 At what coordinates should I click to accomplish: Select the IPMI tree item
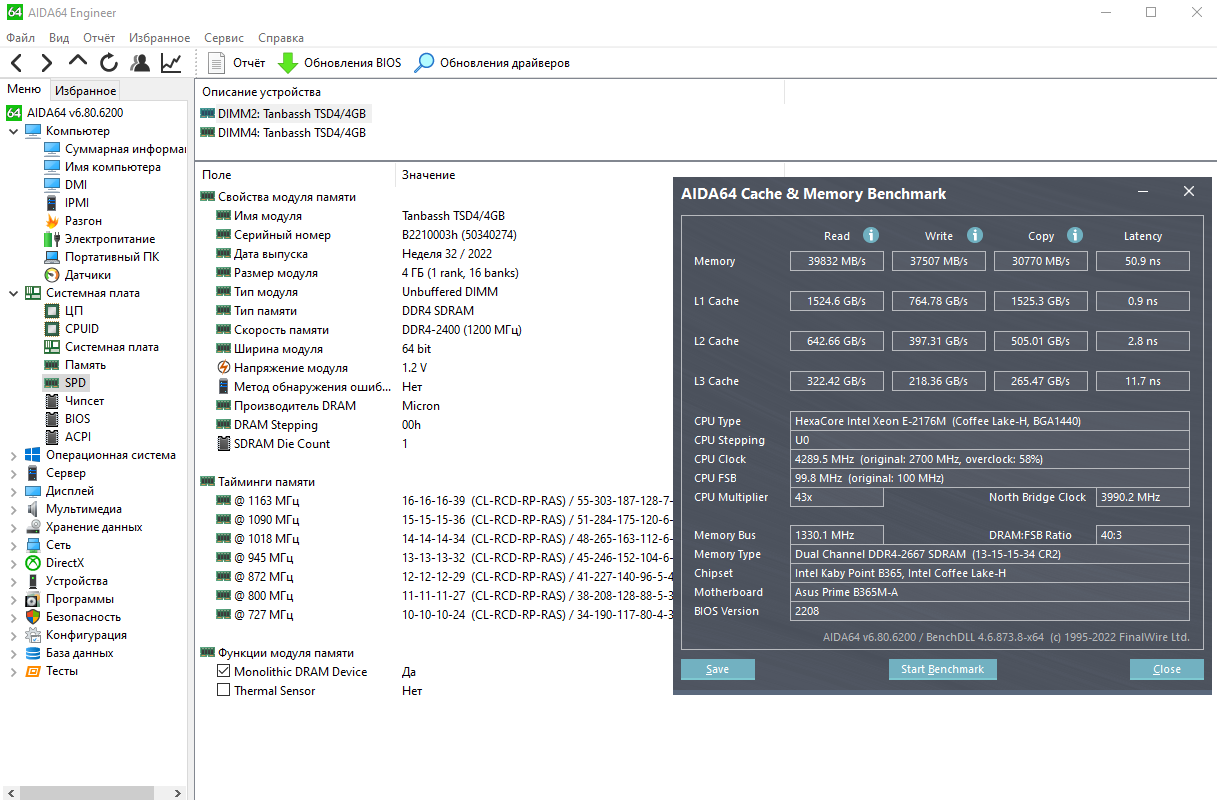coord(67,203)
